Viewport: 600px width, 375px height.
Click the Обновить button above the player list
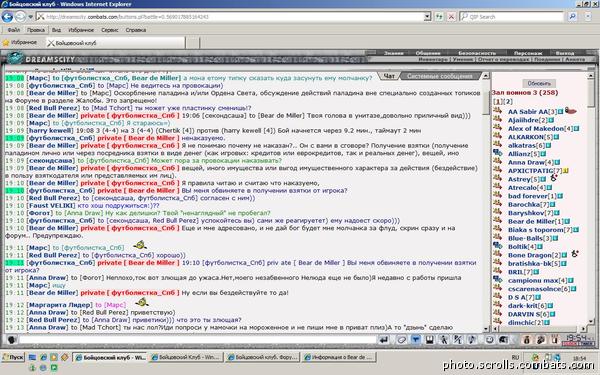pos(539,83)
